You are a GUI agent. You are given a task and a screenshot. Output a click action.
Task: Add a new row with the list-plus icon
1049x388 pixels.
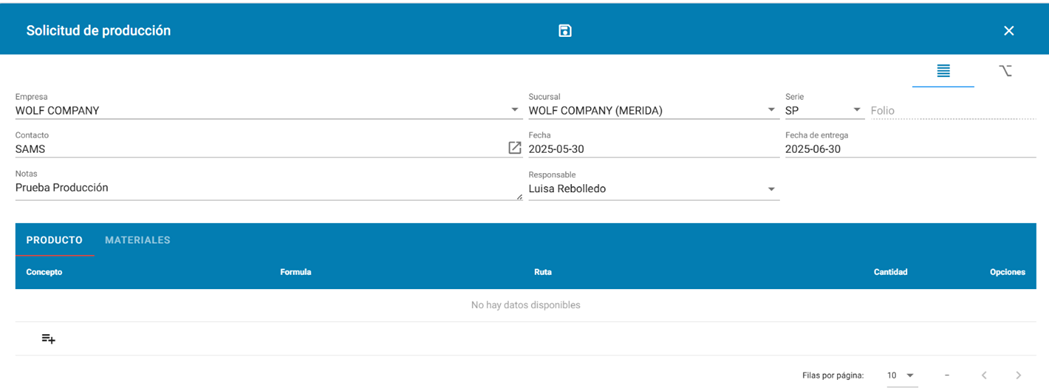tap(48, 338)
